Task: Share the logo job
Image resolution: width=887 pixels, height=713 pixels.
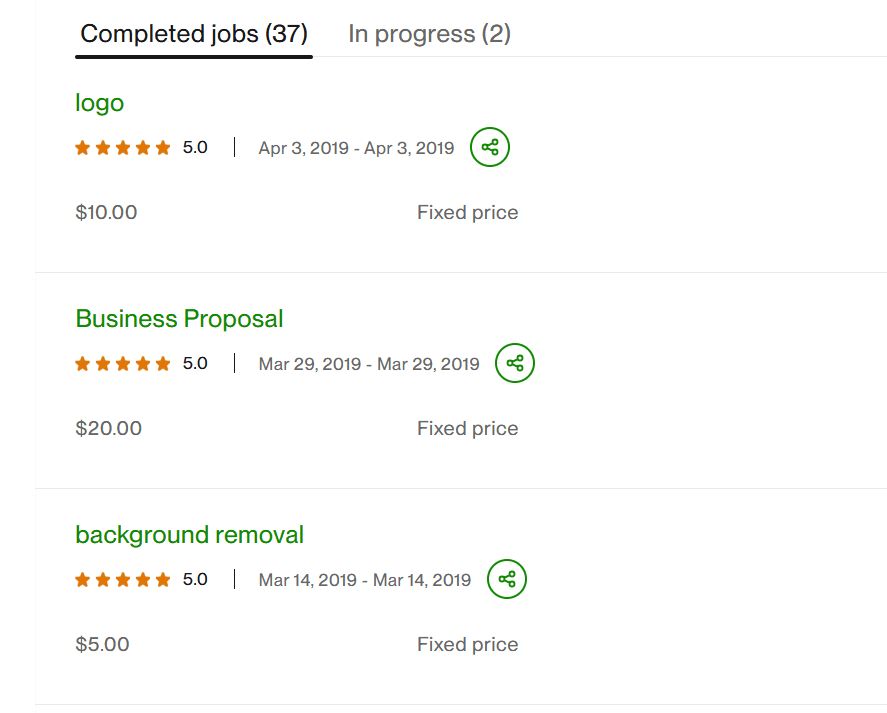Action: tap(490, 148)
